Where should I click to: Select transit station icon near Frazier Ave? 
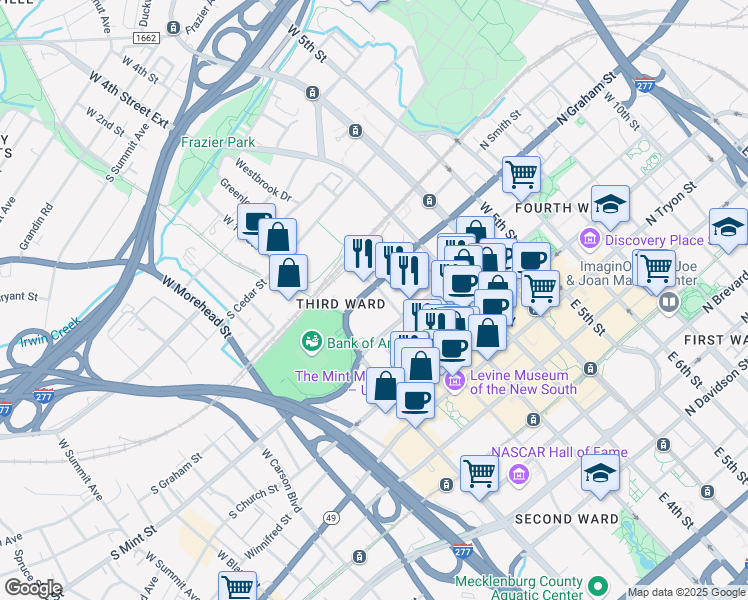pyautogui.click(x=174, y=28)
